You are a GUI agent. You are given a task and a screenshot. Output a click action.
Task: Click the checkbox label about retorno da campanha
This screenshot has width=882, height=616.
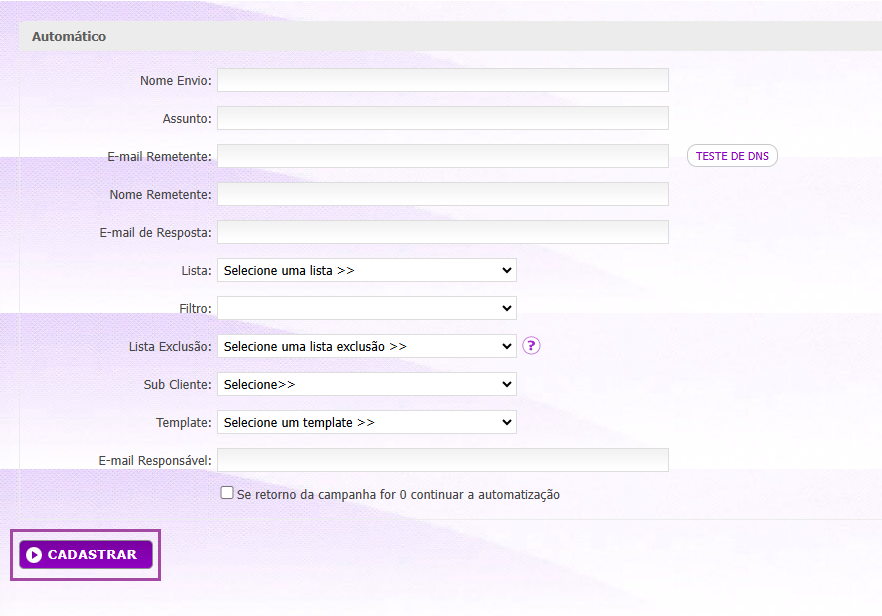click(x=398, y=494)
